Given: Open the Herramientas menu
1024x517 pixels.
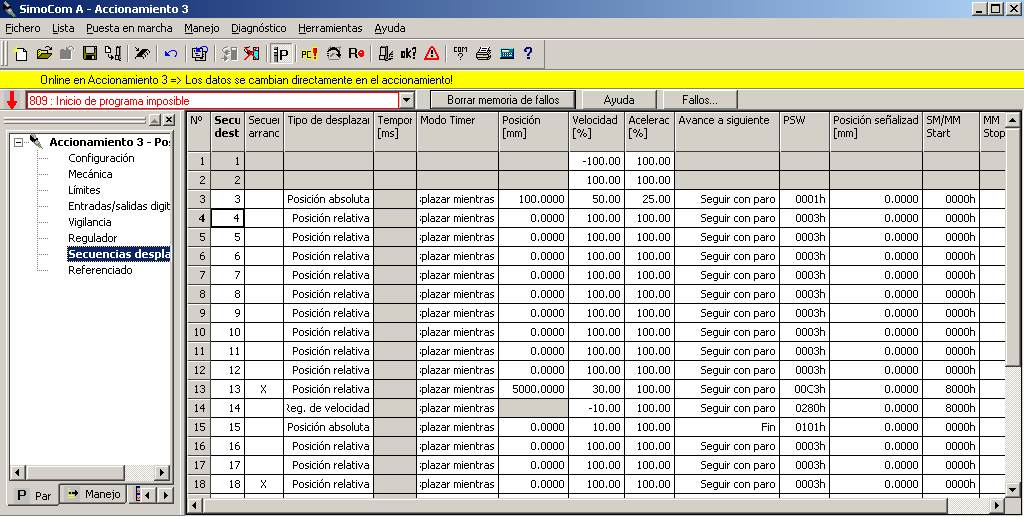Looking at the screenshot, I should pos(330,28).
